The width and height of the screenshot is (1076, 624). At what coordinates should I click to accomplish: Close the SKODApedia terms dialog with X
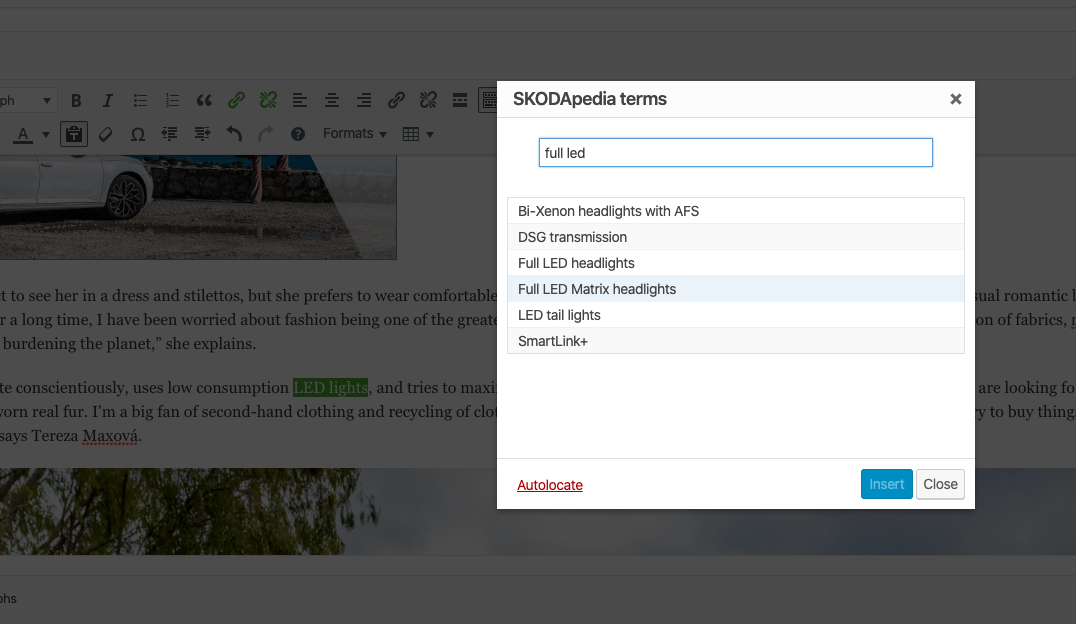[955, 100]
